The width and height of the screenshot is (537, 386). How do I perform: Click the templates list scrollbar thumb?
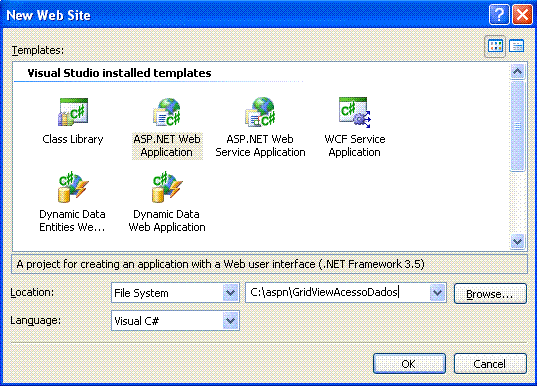[517, 126]
